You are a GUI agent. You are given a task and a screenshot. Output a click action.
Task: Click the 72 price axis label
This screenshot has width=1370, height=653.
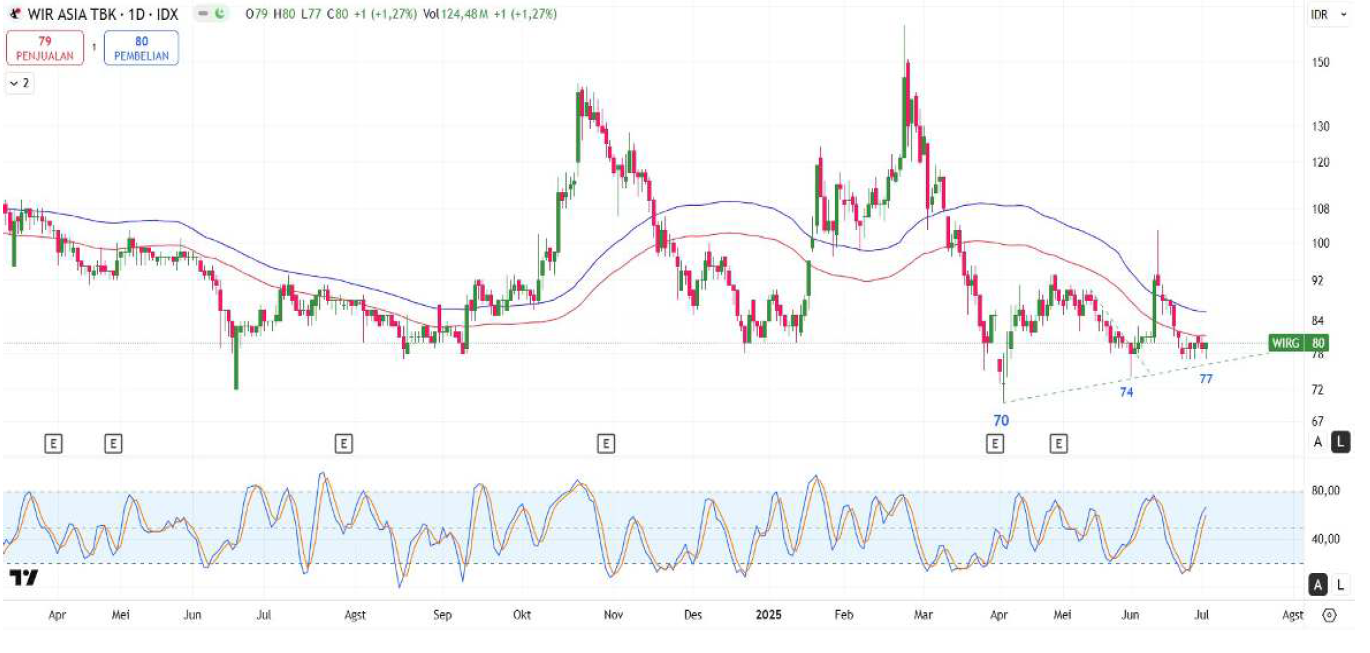1318,389
